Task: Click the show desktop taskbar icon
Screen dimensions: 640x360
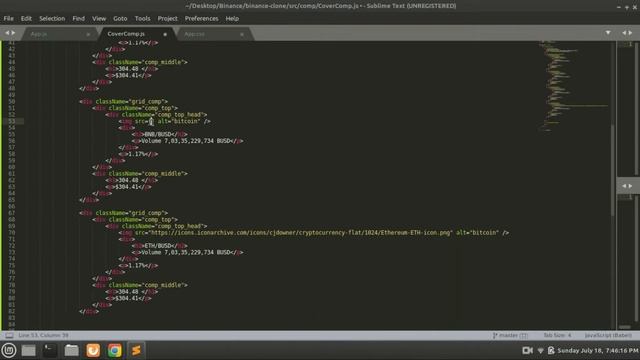Action: click(29, 350)
